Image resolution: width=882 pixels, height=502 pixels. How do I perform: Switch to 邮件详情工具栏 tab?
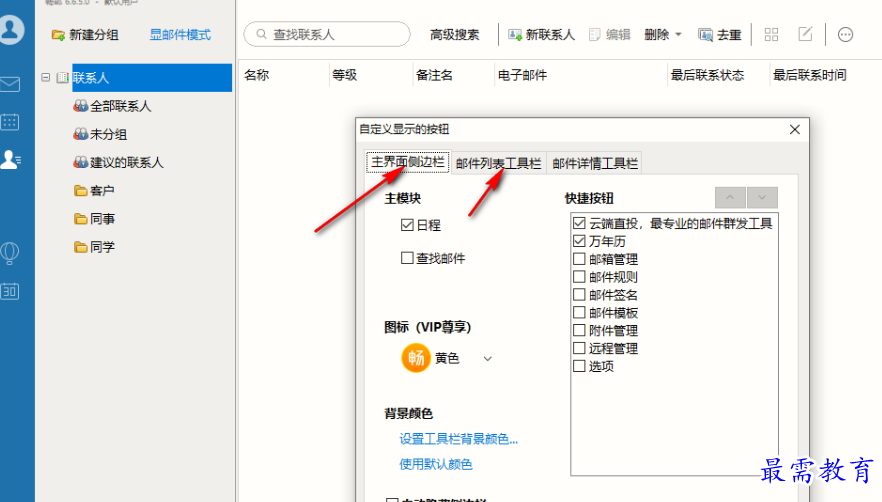[x=595, y=163]
